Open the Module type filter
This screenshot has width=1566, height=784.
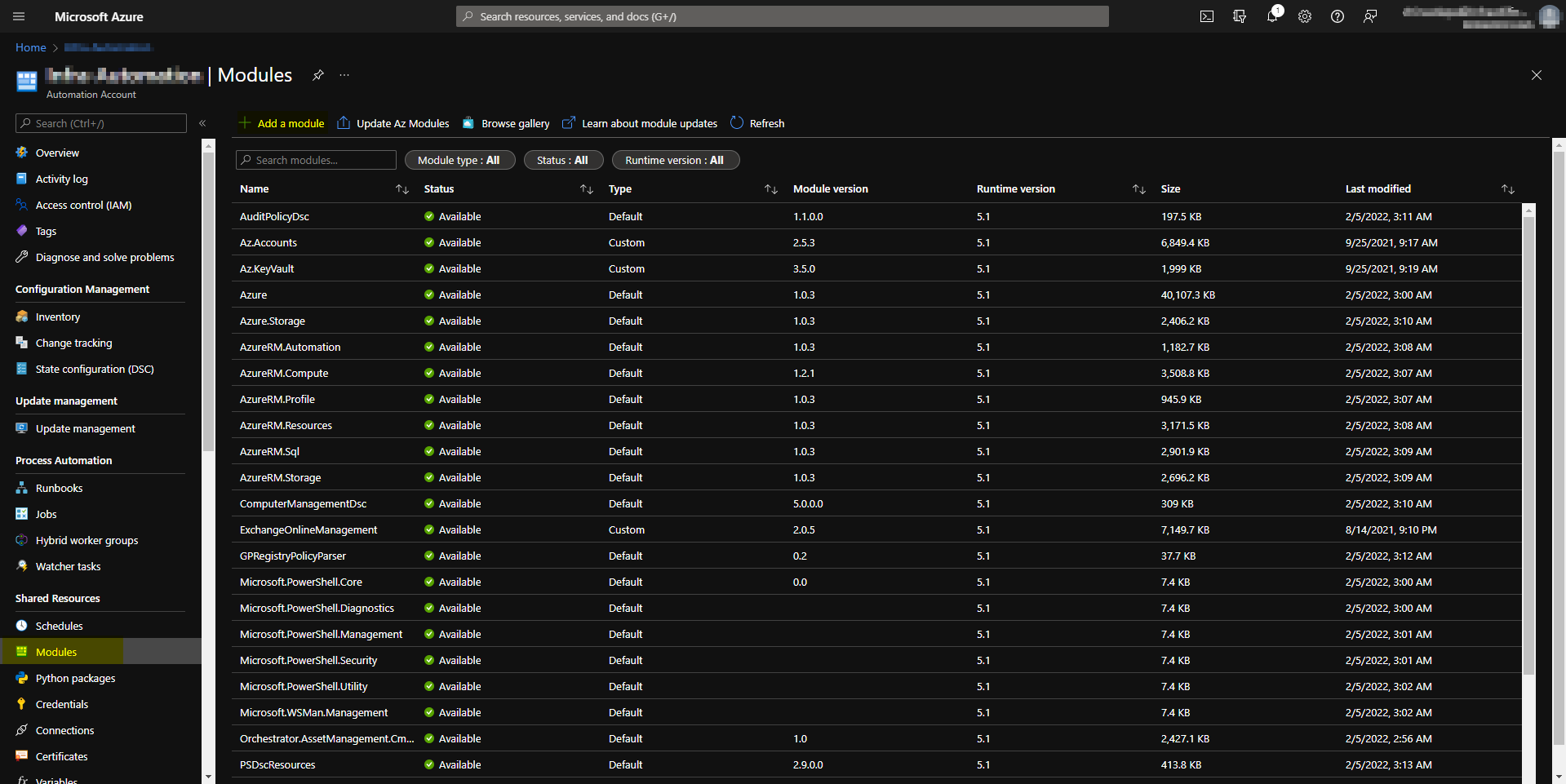(460, 160)
